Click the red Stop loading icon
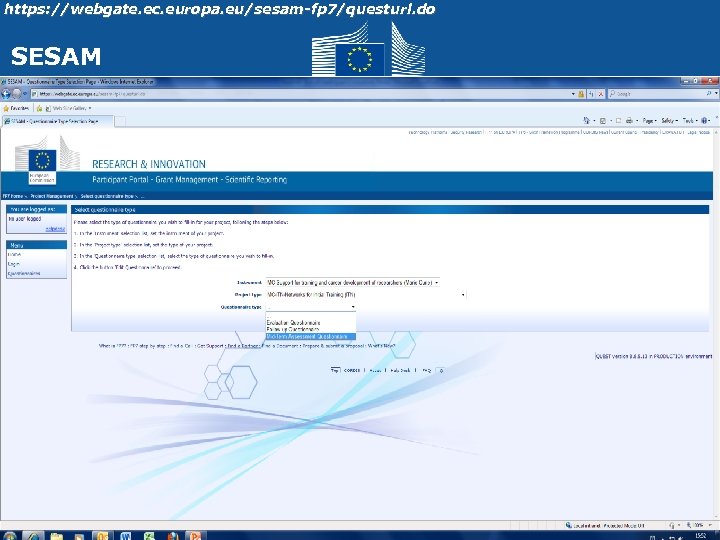 pos(601,94)
